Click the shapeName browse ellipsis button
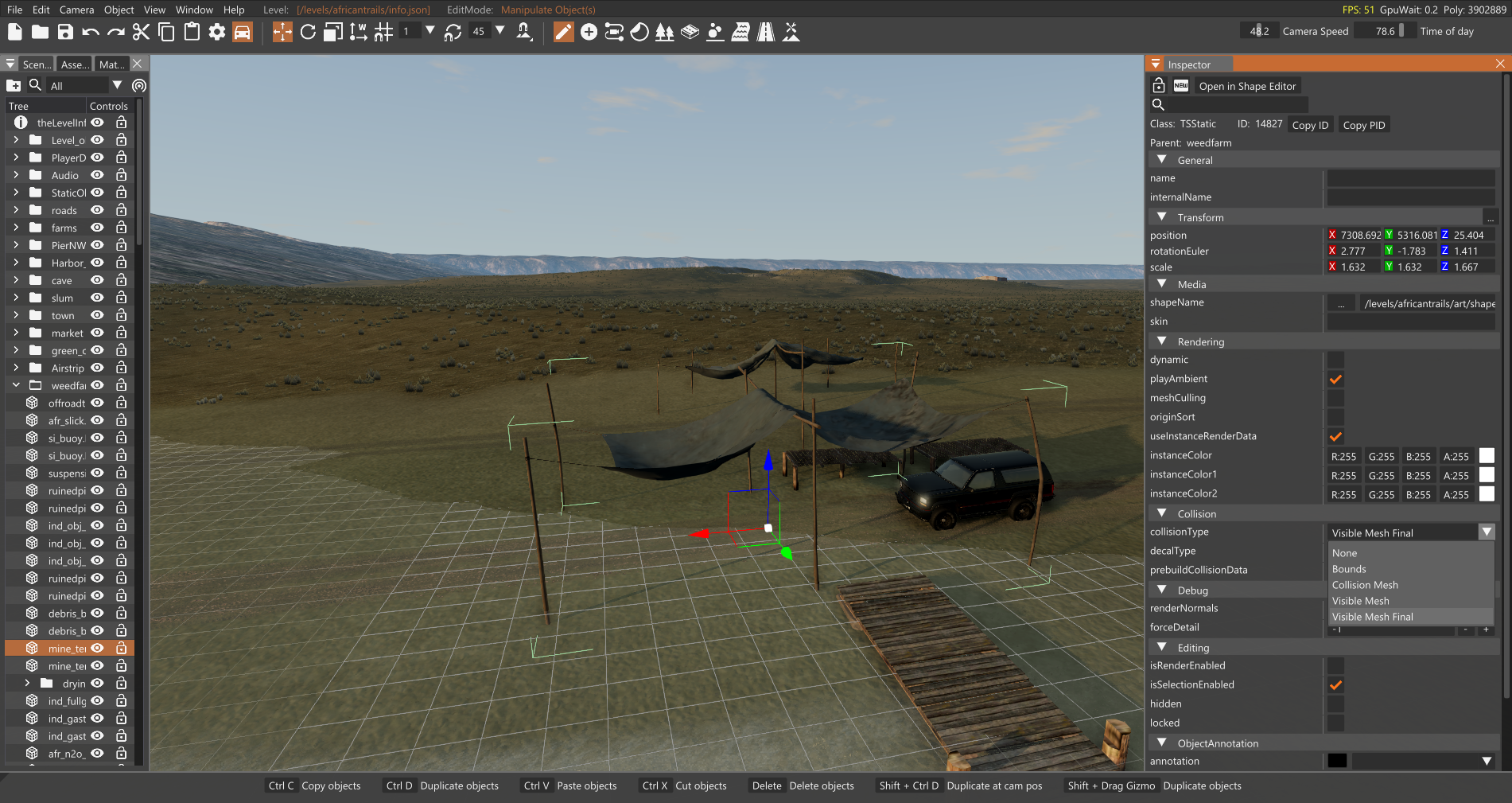Screen dimensions: 1512x803 [x=1341, y=303]
